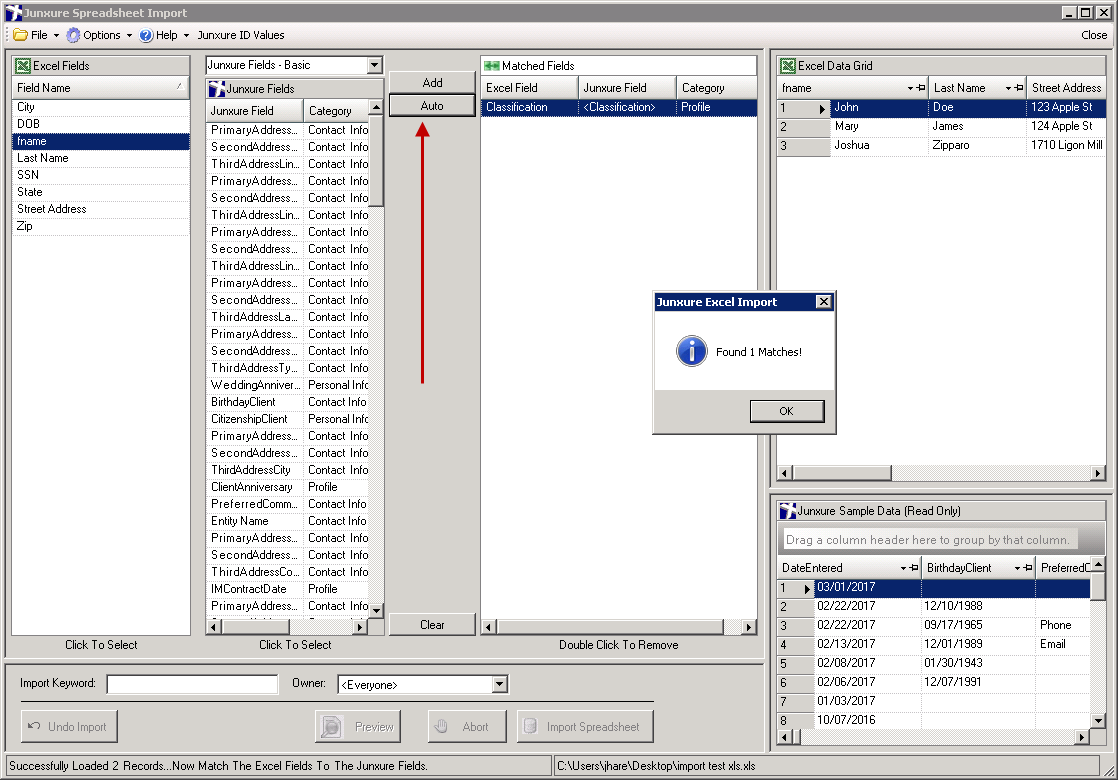Select DOB in Excel Fields list
Screen dimensions: 1118x780
coord(101,124)
